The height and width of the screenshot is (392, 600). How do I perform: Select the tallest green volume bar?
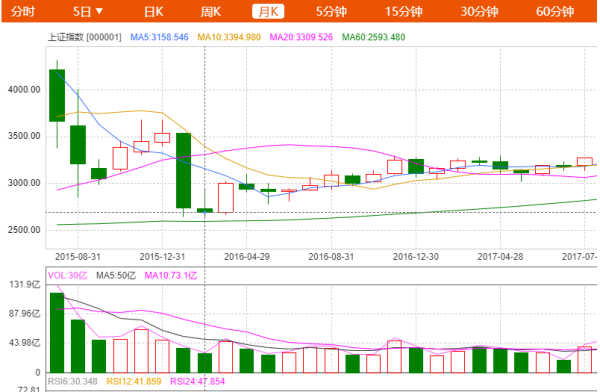click(57, 333)
